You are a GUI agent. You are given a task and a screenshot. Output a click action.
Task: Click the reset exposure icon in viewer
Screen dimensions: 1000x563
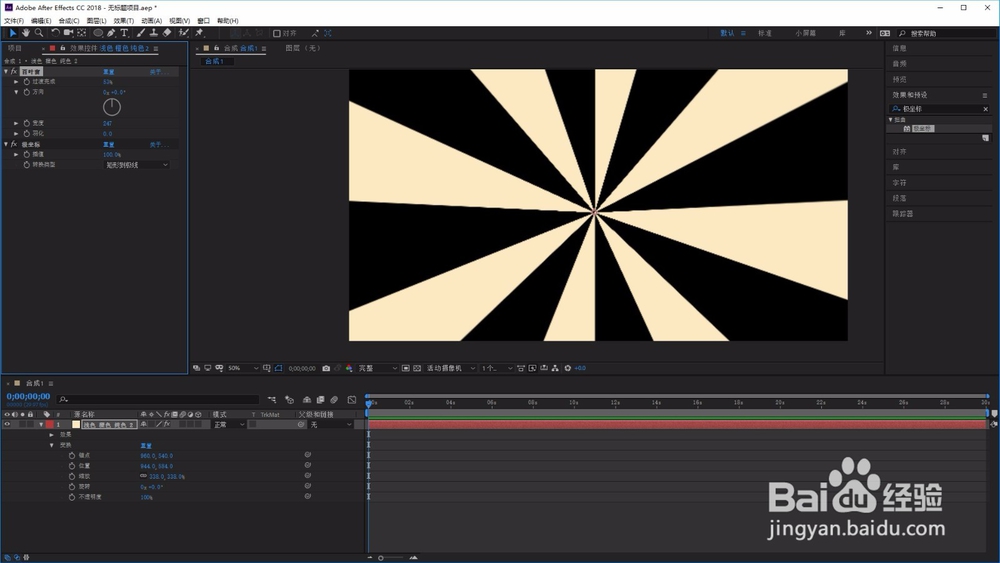(568, 368)
